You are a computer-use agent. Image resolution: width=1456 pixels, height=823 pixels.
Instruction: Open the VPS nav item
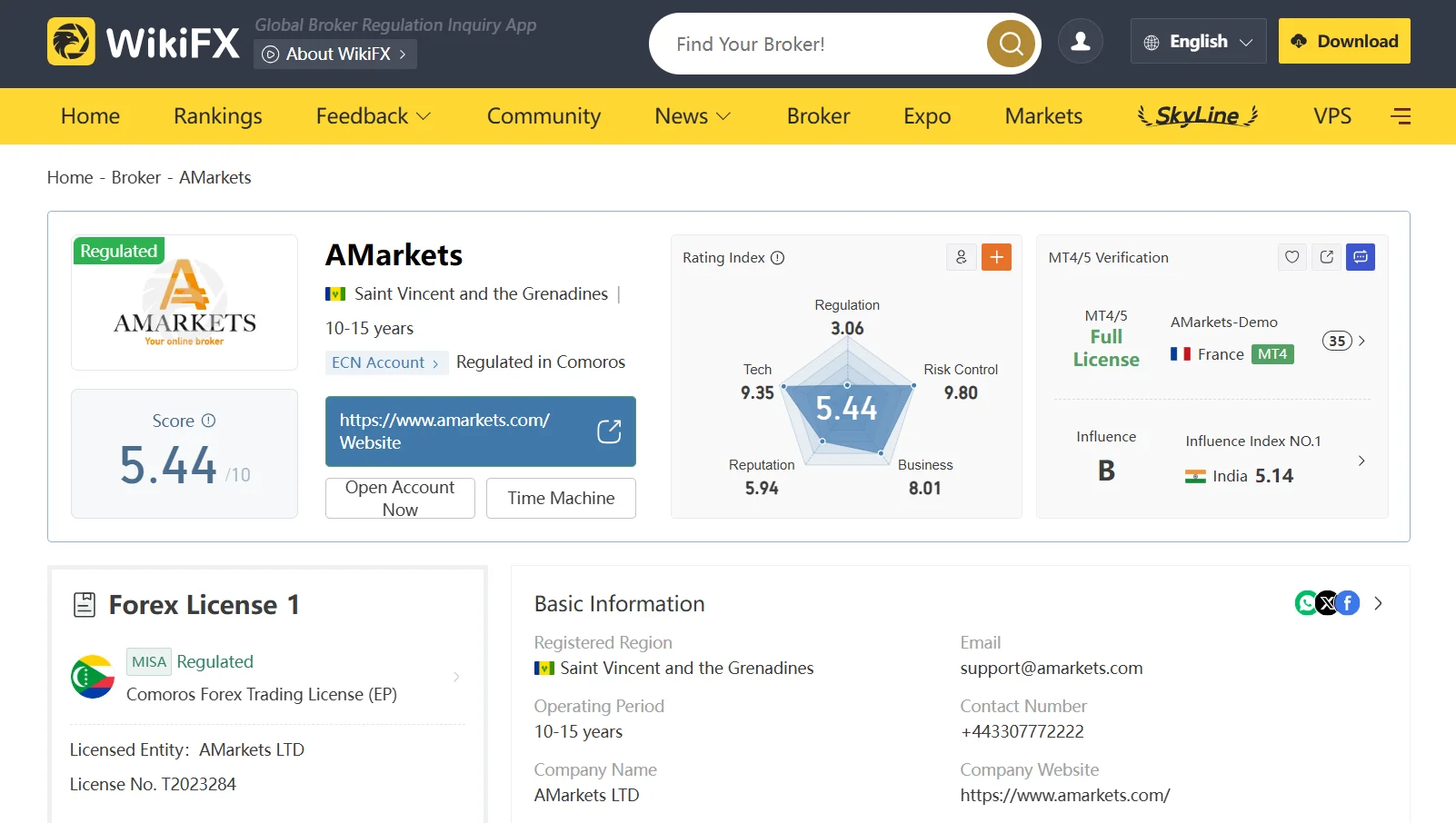(x=1332, y=116)
